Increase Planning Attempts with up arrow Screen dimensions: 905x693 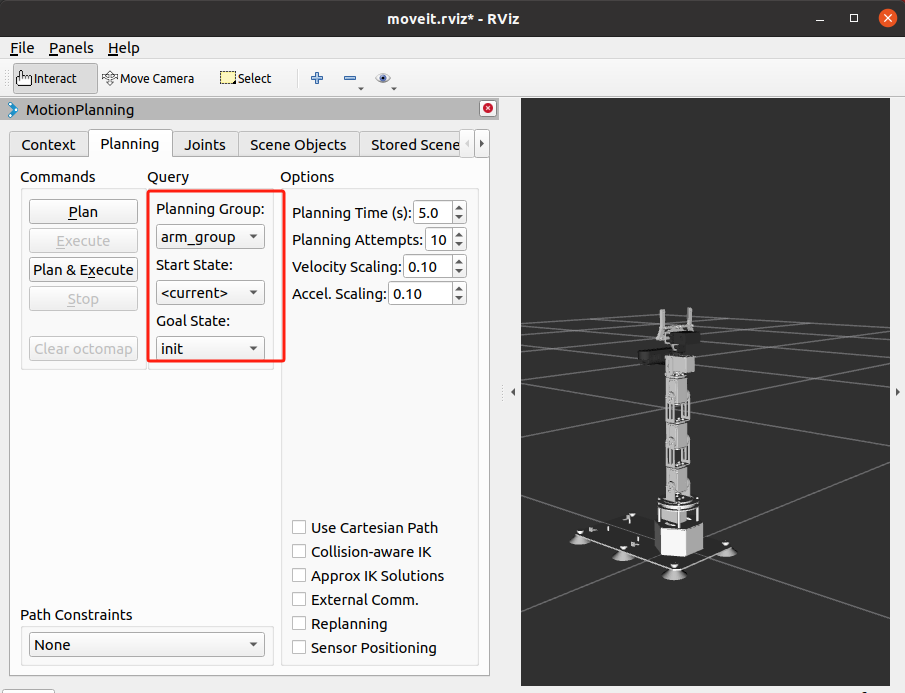click(459, 234)
